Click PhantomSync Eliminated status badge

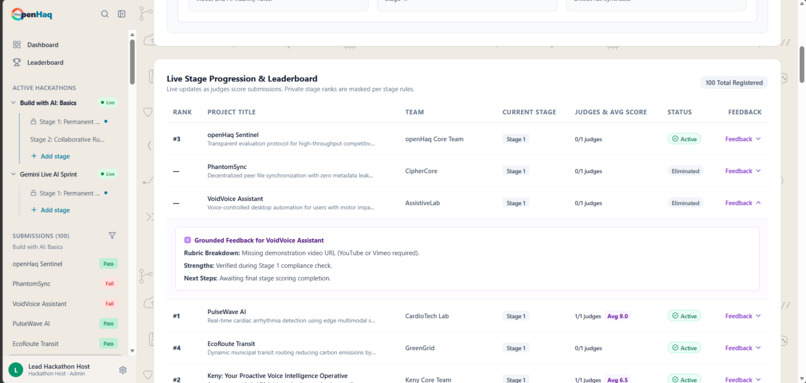[685, 171]
